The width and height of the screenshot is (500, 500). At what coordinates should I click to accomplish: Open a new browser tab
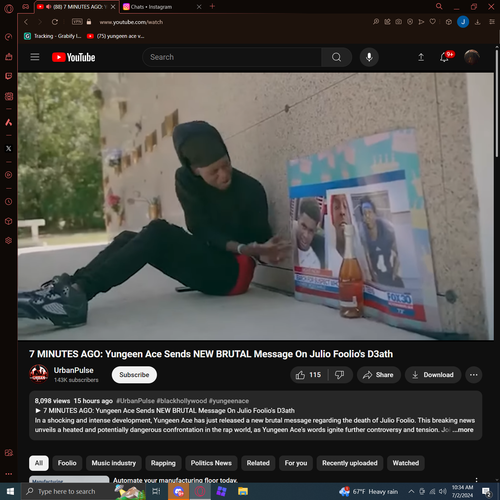(212, 6)
